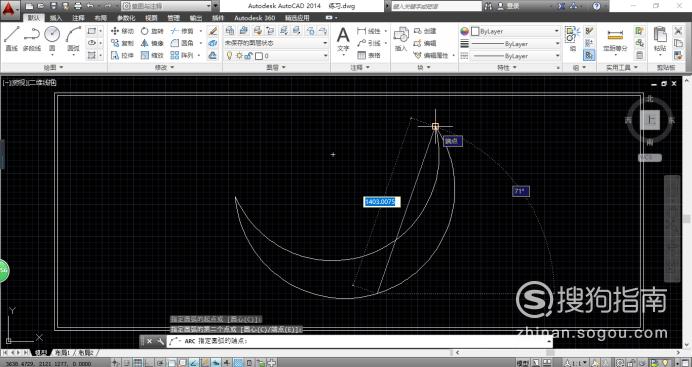
Task: Open the layer name dropdown showing 0
Action: (292, 56)
